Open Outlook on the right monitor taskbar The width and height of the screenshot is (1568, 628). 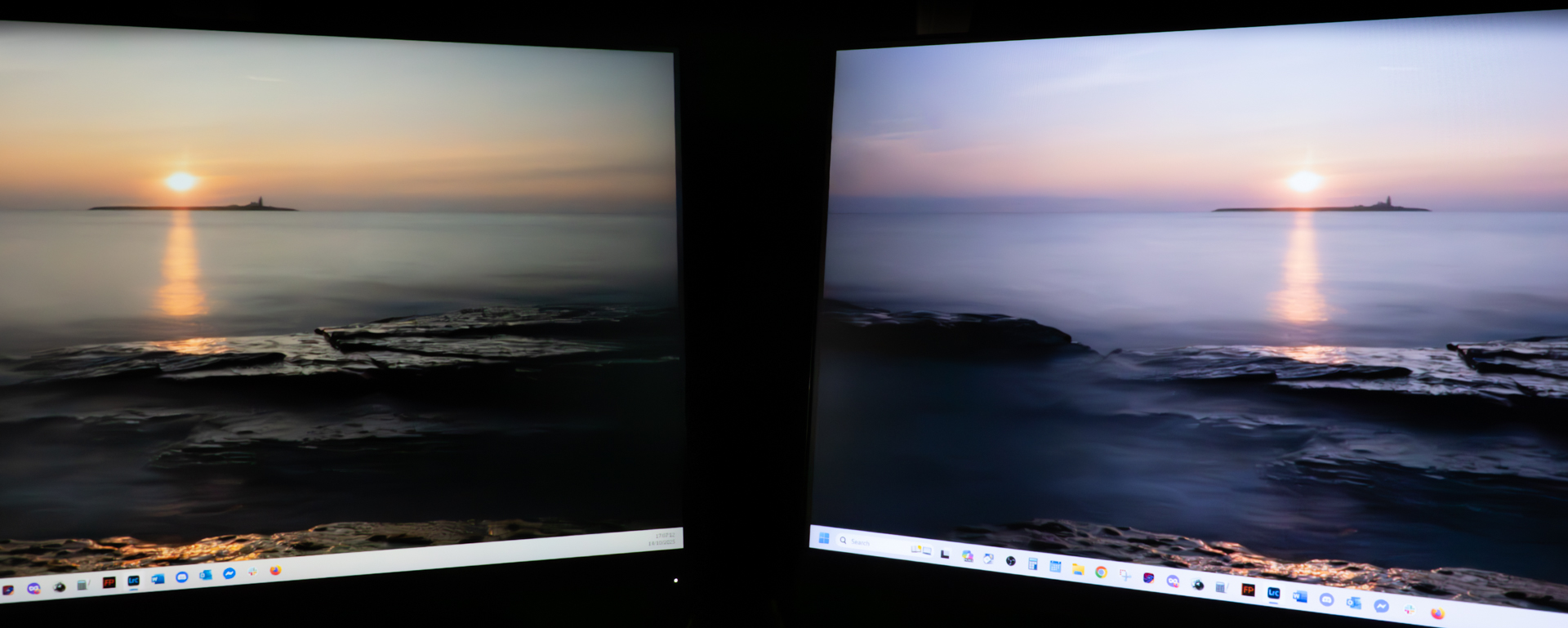click(x=1354, y=603)
